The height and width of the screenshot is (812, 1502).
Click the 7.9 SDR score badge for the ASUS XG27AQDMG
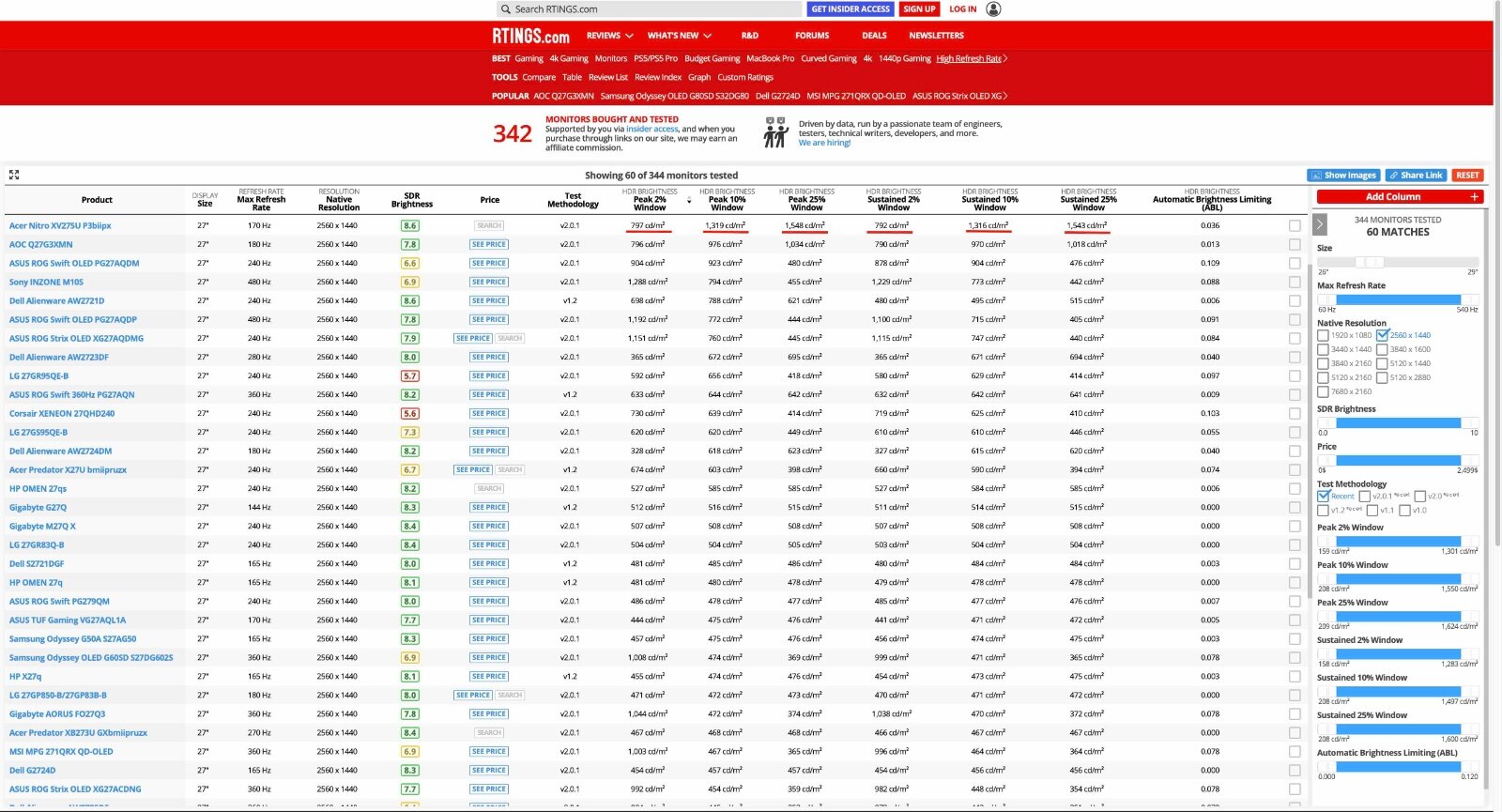pyautogui.click(x=410, y=338)
